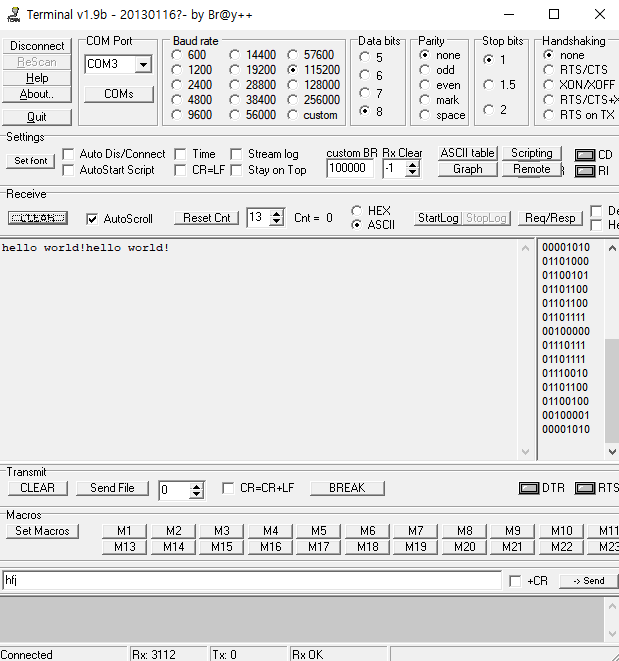Toggle the CR=CR+LF transmit checkbox
619x661 pixels.
pos(228,488)
